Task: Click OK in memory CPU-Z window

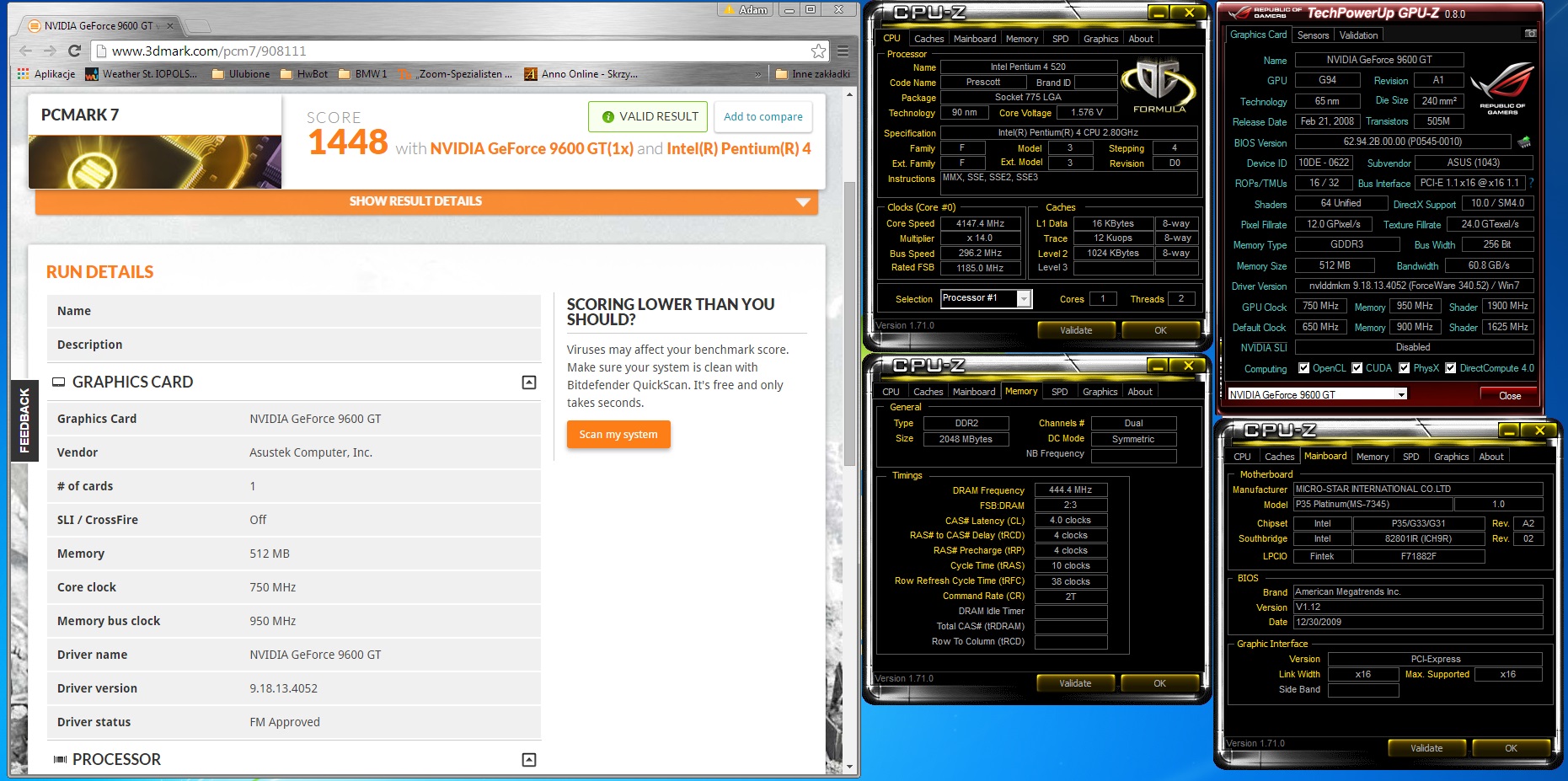Action: (x=1159, y=683)
